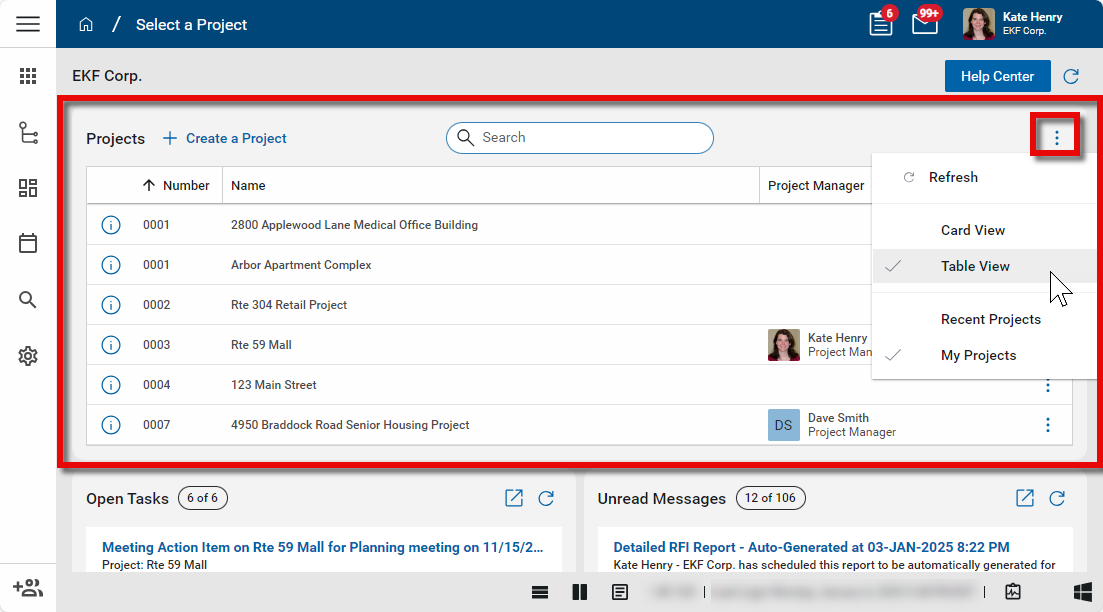The height and width of the screenshot is (612, 1103).
Task: Open the Projects panel three-dot menu
Action: click(x=1056, y=138)
